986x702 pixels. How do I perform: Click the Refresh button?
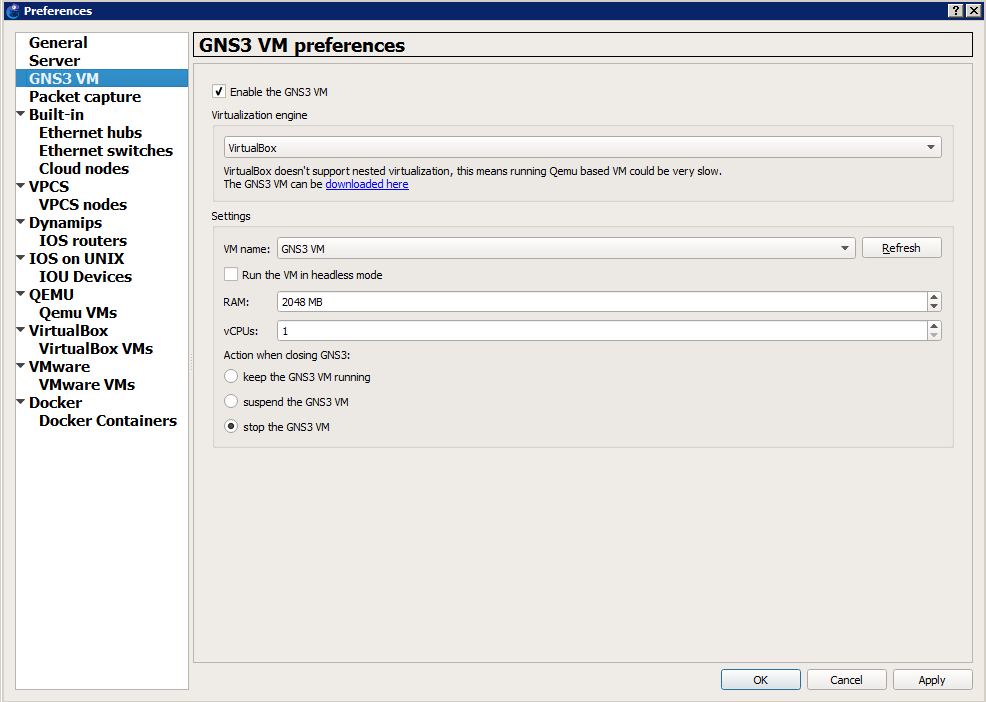click(x=901, y=248)
